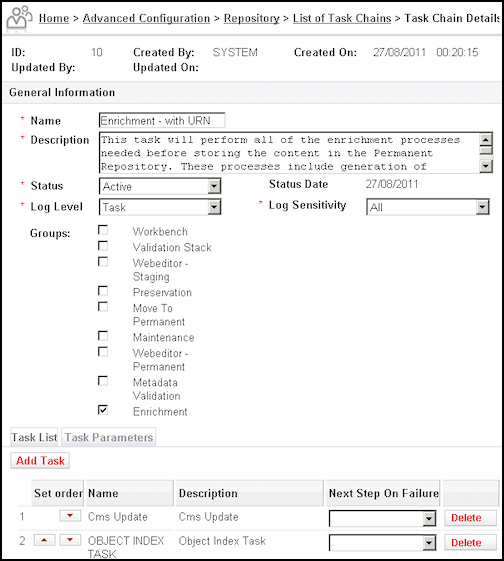Move OBJECT INDEX TASK down
This screenshot has width=504, height=561.
coord(70,540)
